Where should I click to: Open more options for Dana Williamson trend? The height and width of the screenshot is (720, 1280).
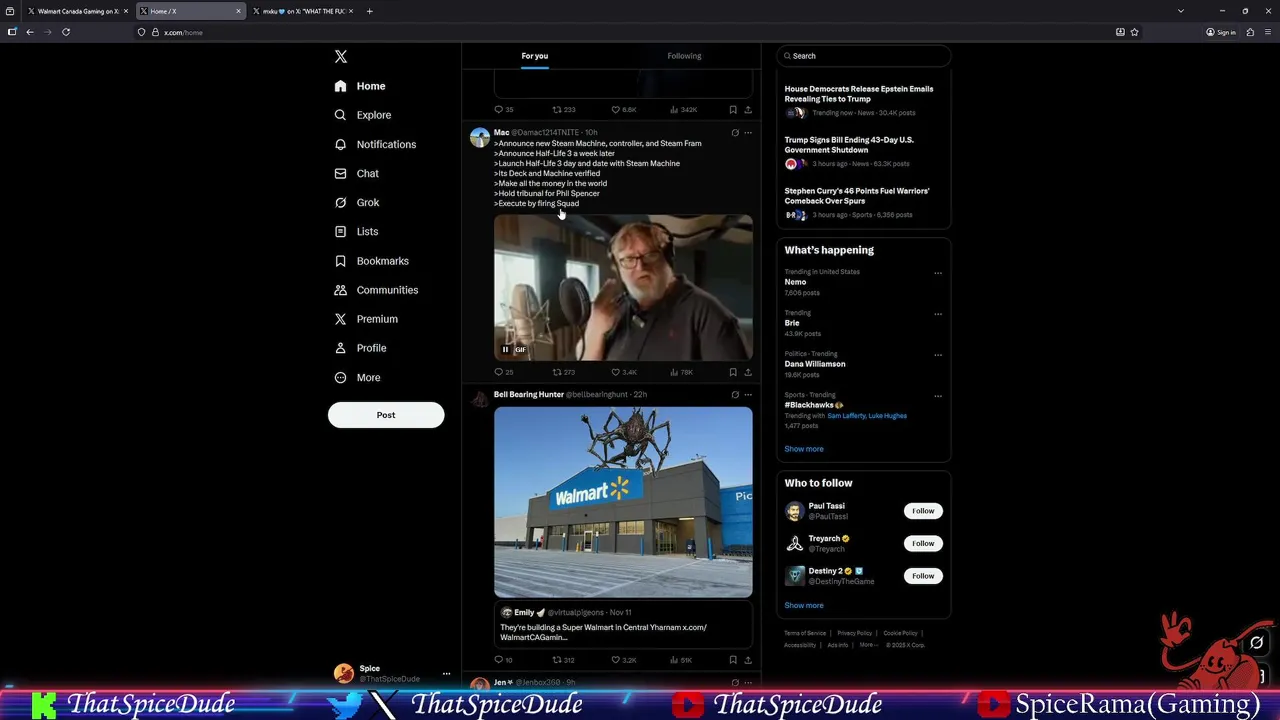pyautogui.click(x=937, y=355)
